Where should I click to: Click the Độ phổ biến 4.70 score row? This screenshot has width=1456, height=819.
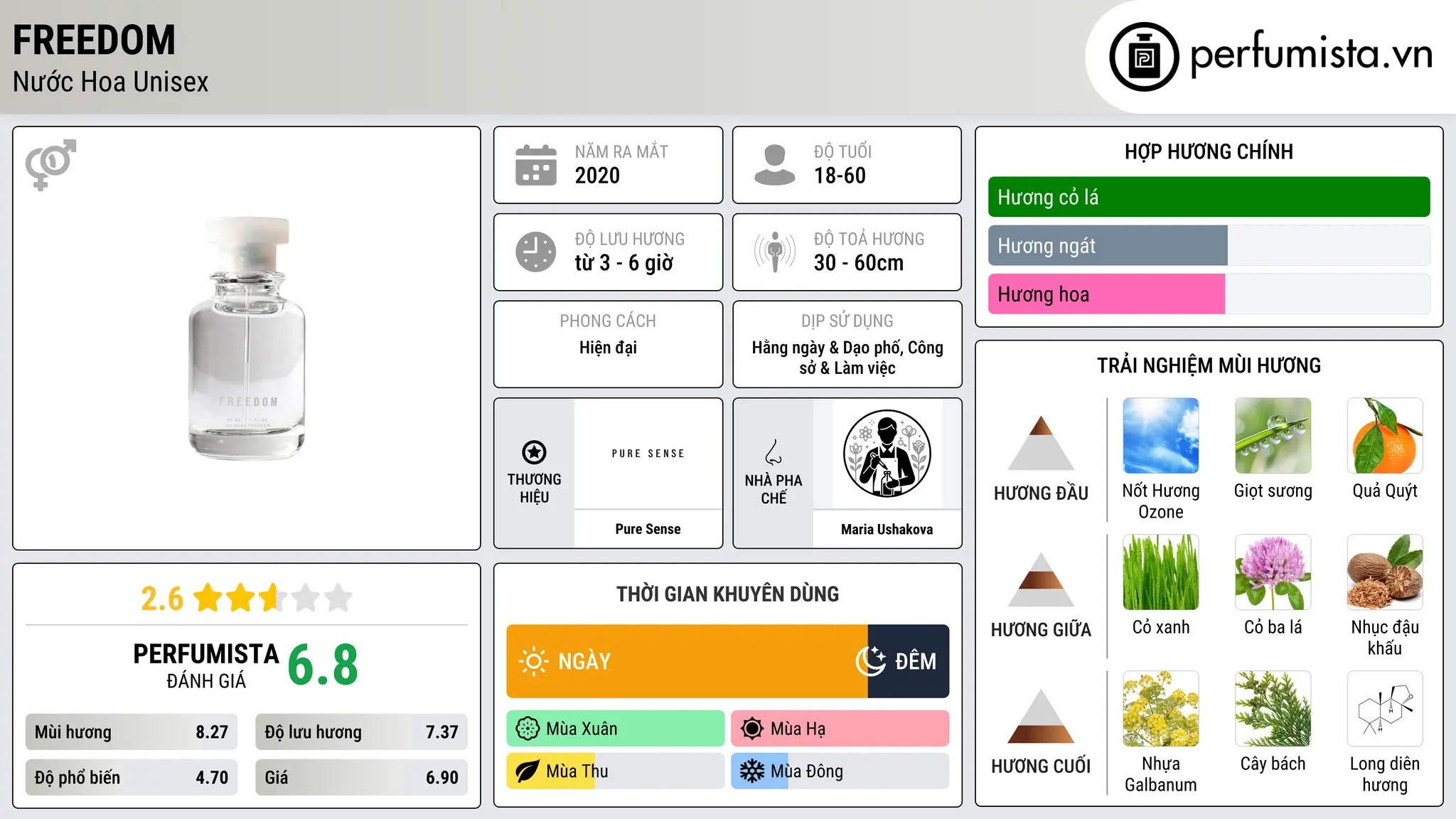pos(132,777)
